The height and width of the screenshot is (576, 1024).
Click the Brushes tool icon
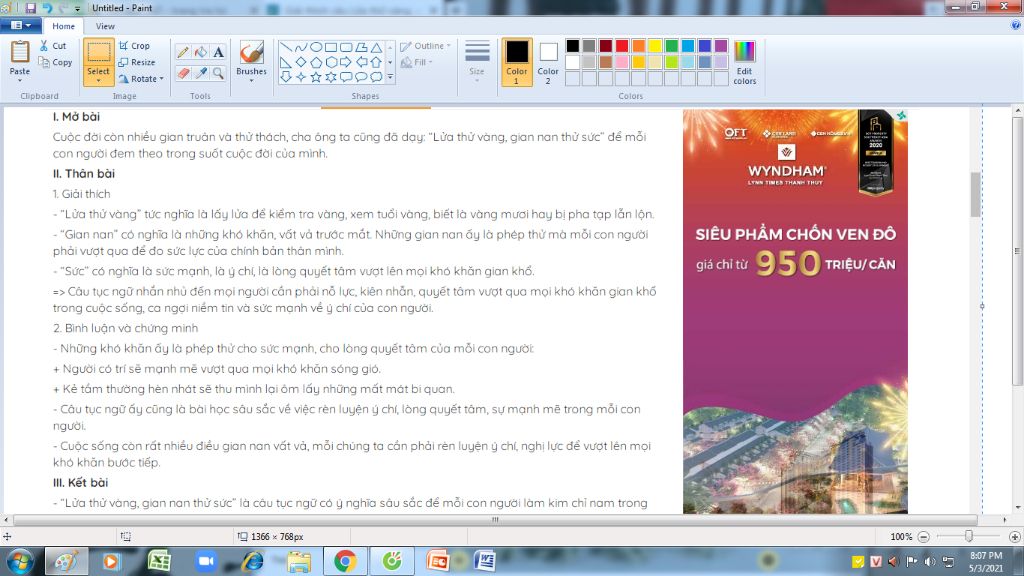tap(251, 53)
